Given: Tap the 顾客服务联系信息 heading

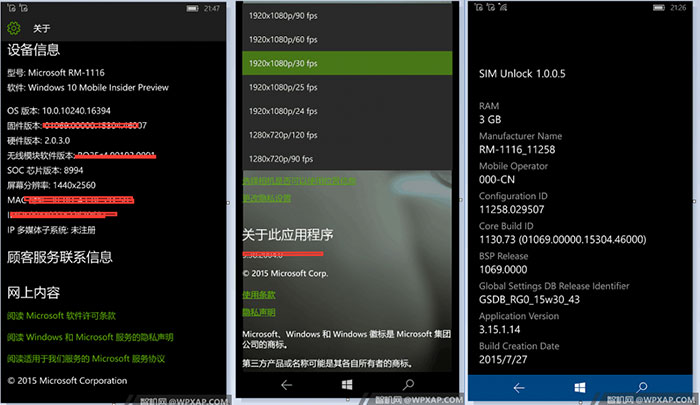Looking at the screenshot, I should click(59, 257).
